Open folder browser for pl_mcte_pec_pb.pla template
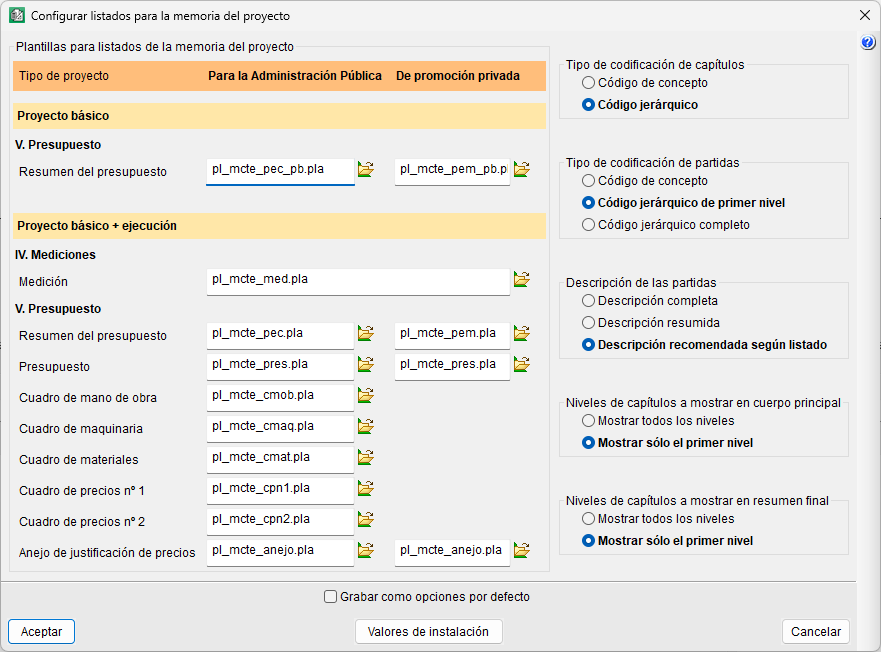The height and width of the screenshot is (652, 881). point(365,170)
